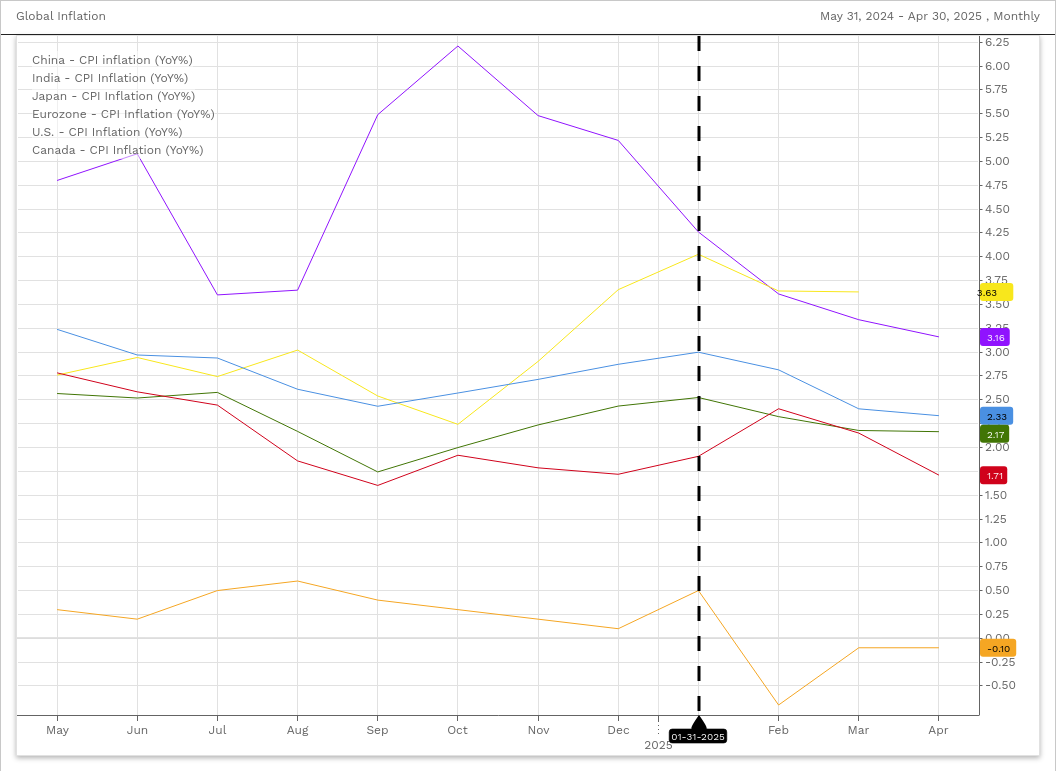Select the Eurozone CPI Inflation legend item
The image size is (1056, 771).
(x=123, y=114)
